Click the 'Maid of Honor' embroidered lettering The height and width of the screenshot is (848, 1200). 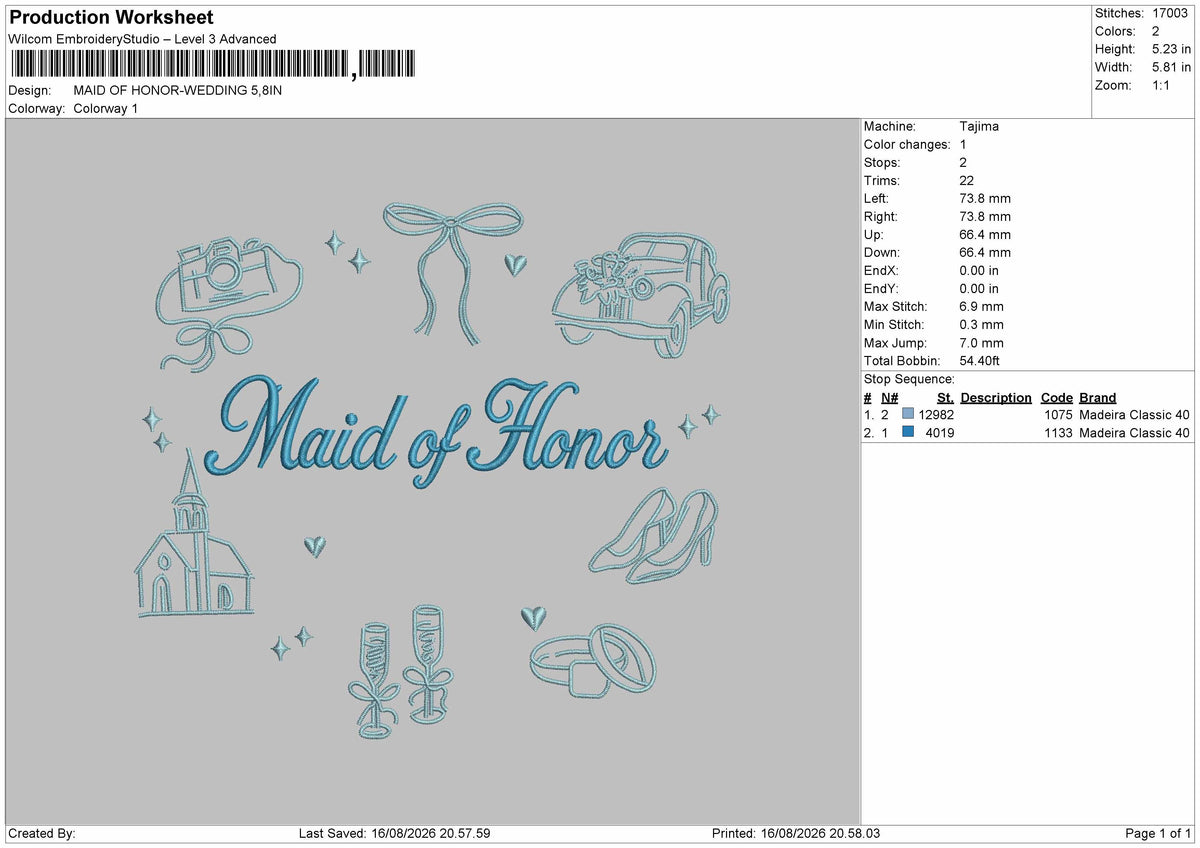coord(435,430)
